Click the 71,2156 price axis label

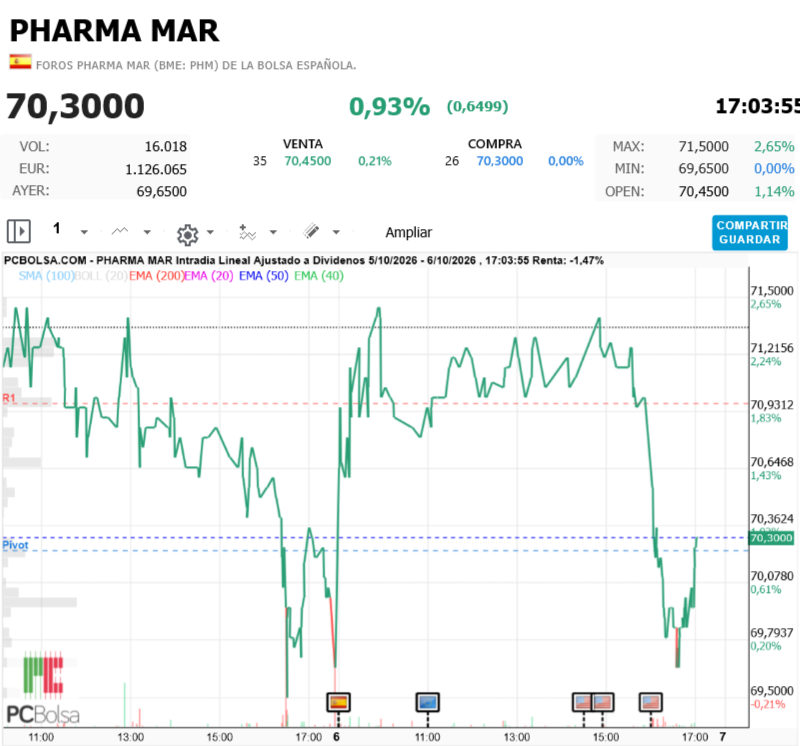pyautogui.click(x=772, y=348)
